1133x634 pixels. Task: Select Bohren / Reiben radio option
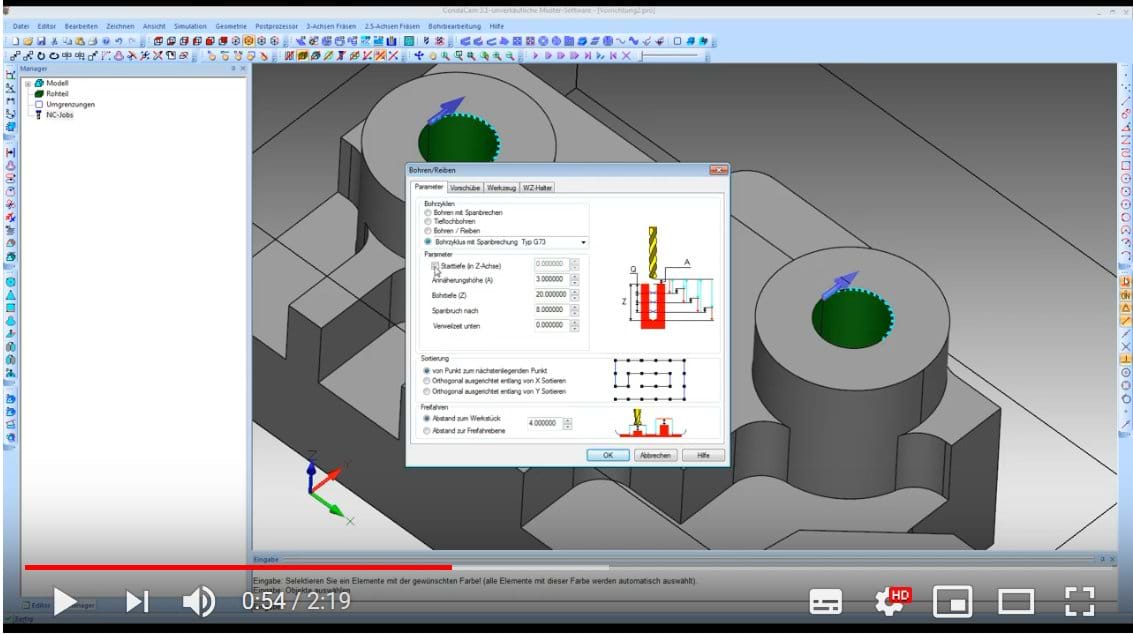coord(428,231)
